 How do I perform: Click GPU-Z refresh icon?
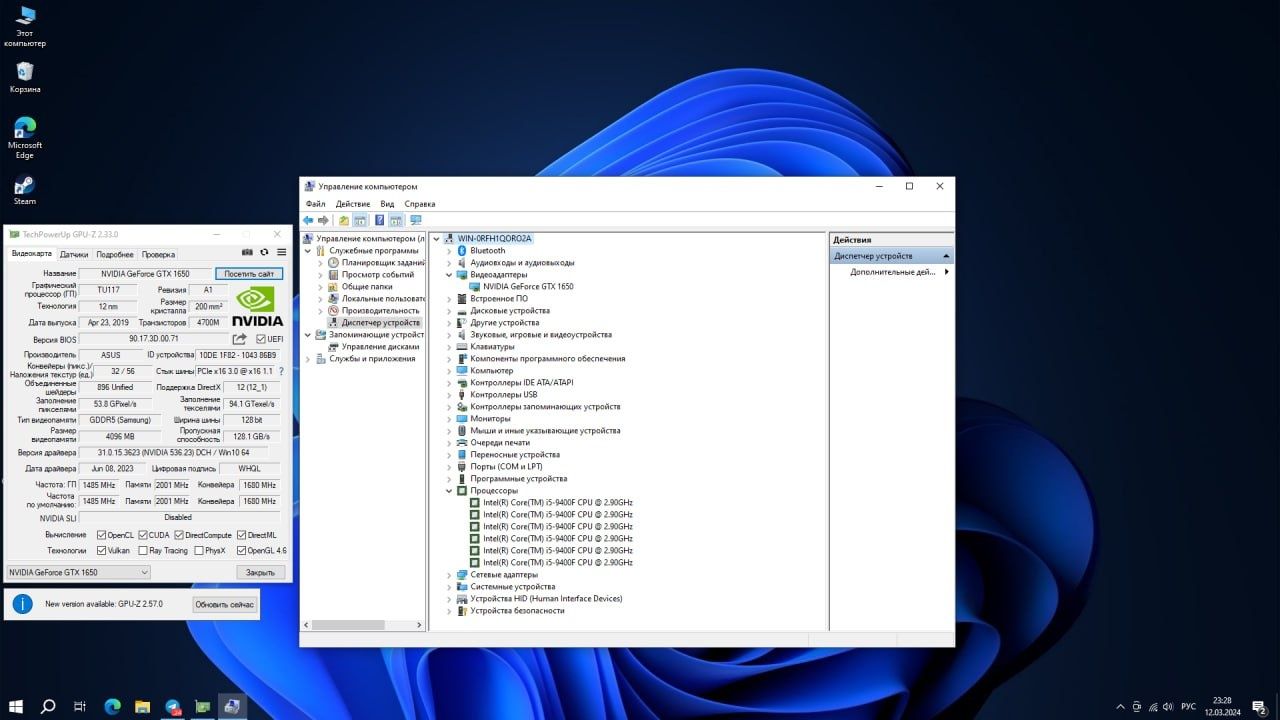265,253
